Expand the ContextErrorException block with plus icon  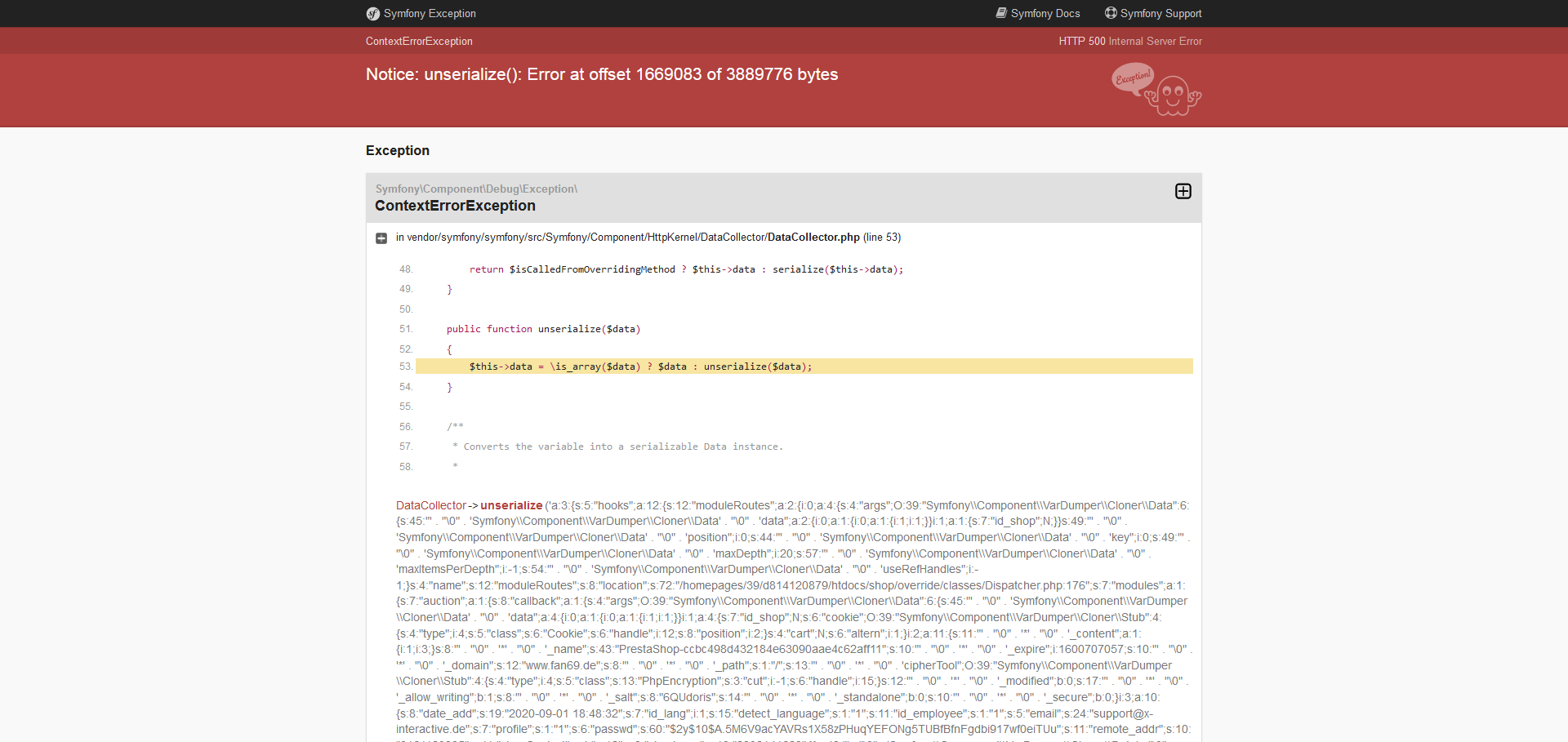(1183, 191)
